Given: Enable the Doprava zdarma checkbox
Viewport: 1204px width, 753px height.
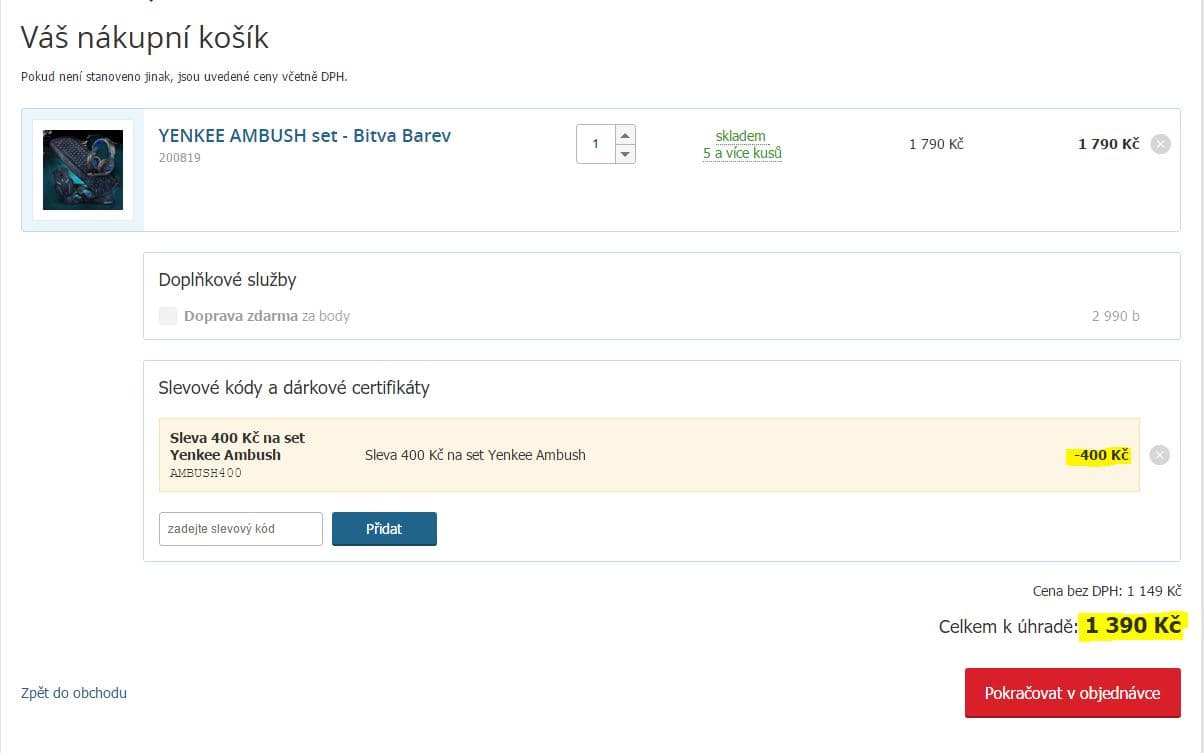Looking at the screenshot, I should [x=168, y=316].
